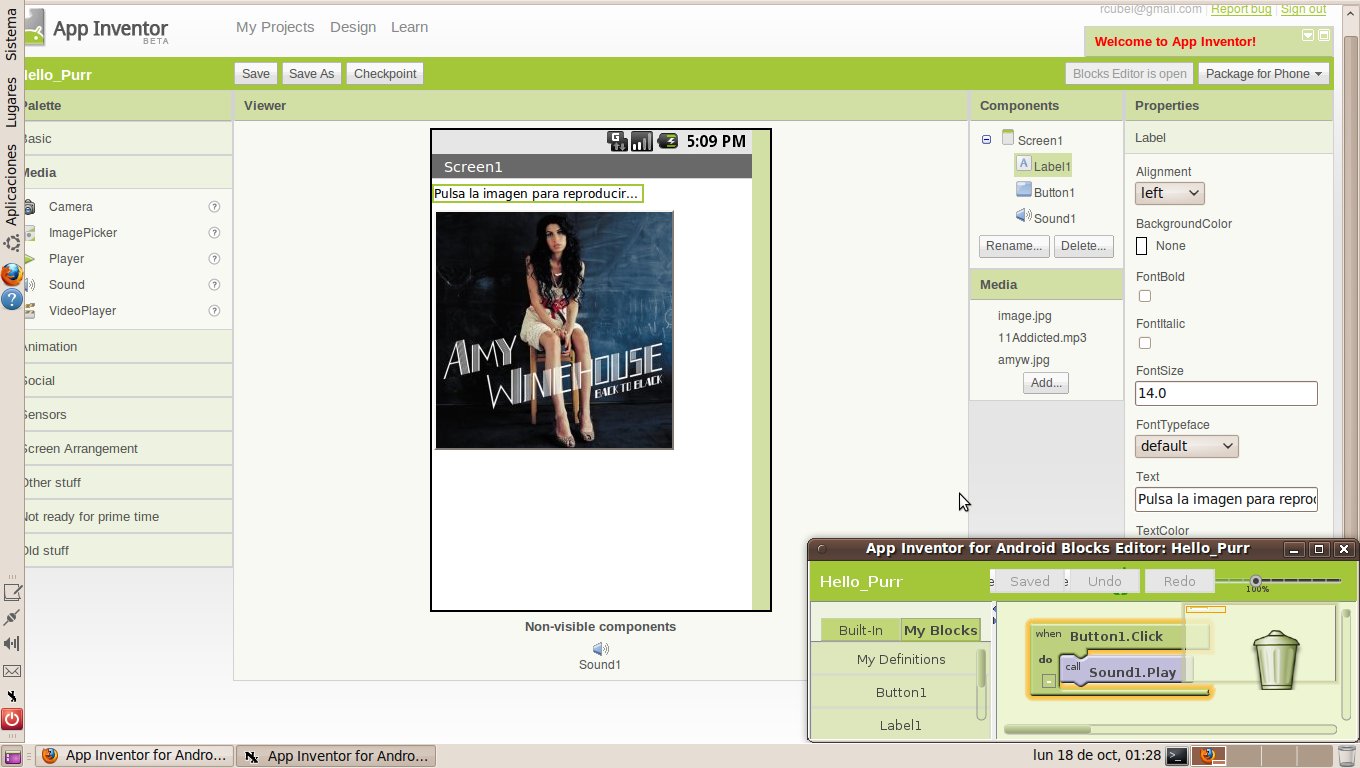
Task: Click the Screen1 icon in Components tree
Action: (x=1008, y=138)
